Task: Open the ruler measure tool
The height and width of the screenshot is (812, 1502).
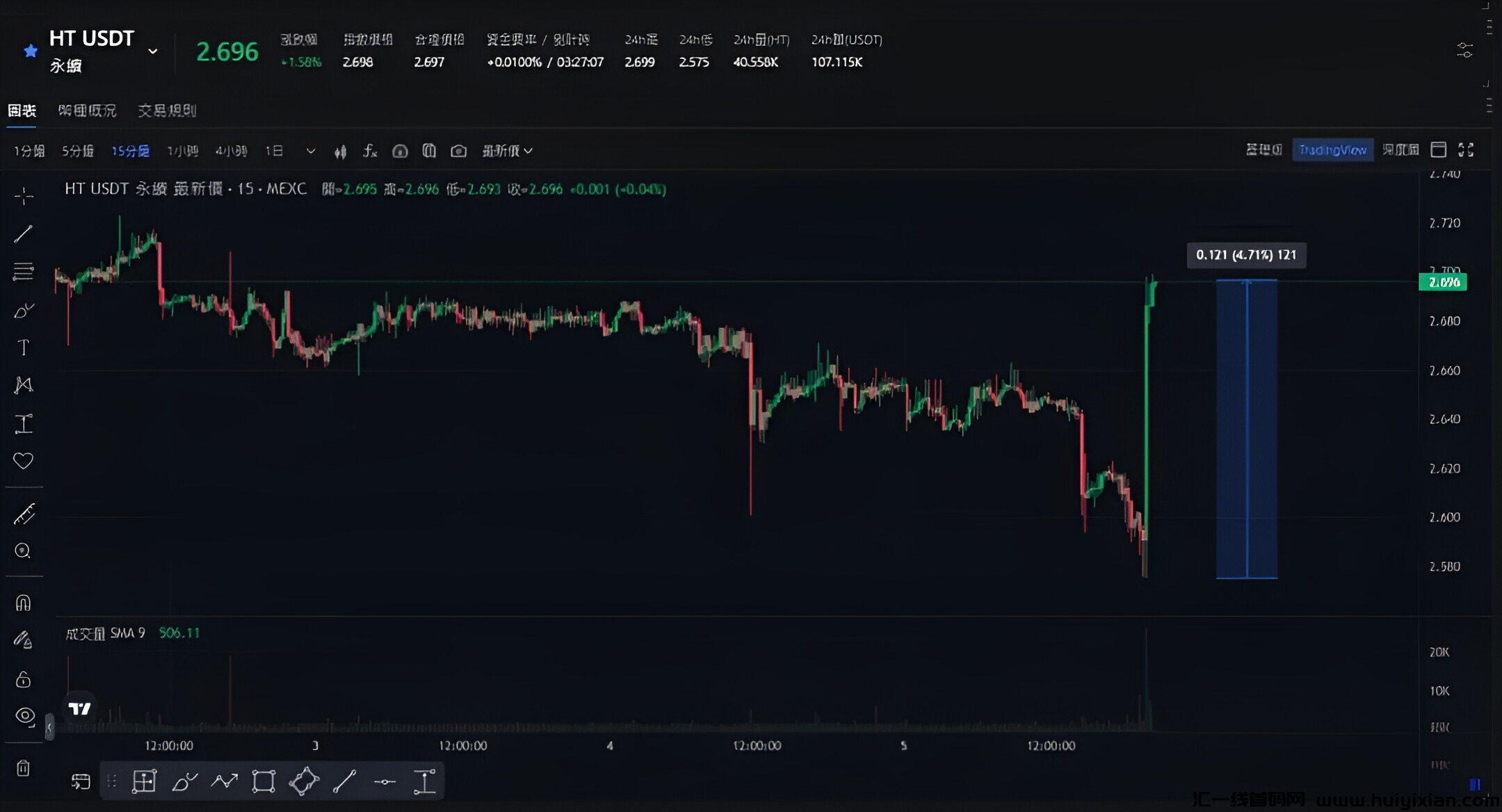Action: (24, 514)
